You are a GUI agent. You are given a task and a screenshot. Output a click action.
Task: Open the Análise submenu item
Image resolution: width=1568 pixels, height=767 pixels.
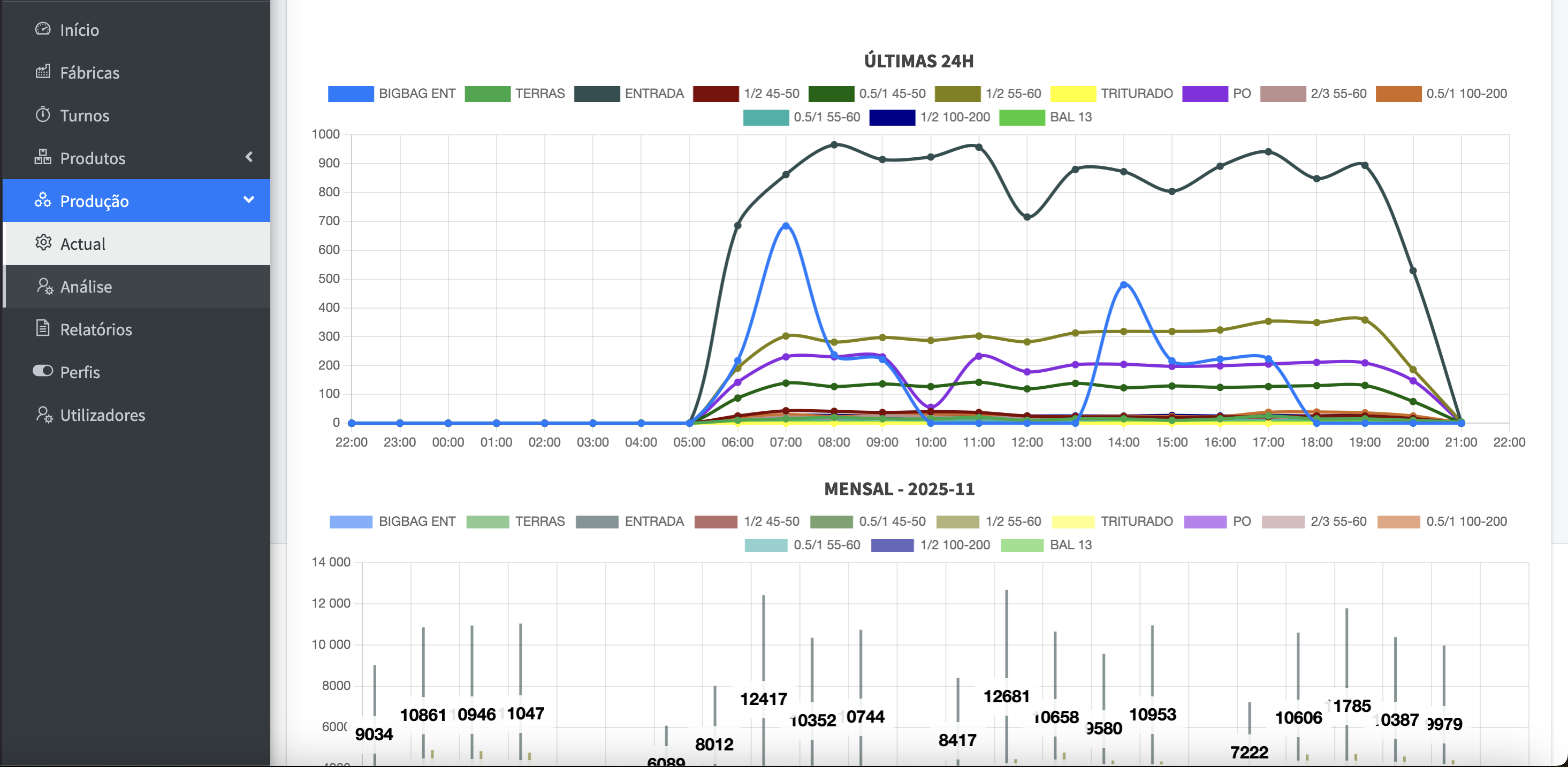[x=86, y=287]
